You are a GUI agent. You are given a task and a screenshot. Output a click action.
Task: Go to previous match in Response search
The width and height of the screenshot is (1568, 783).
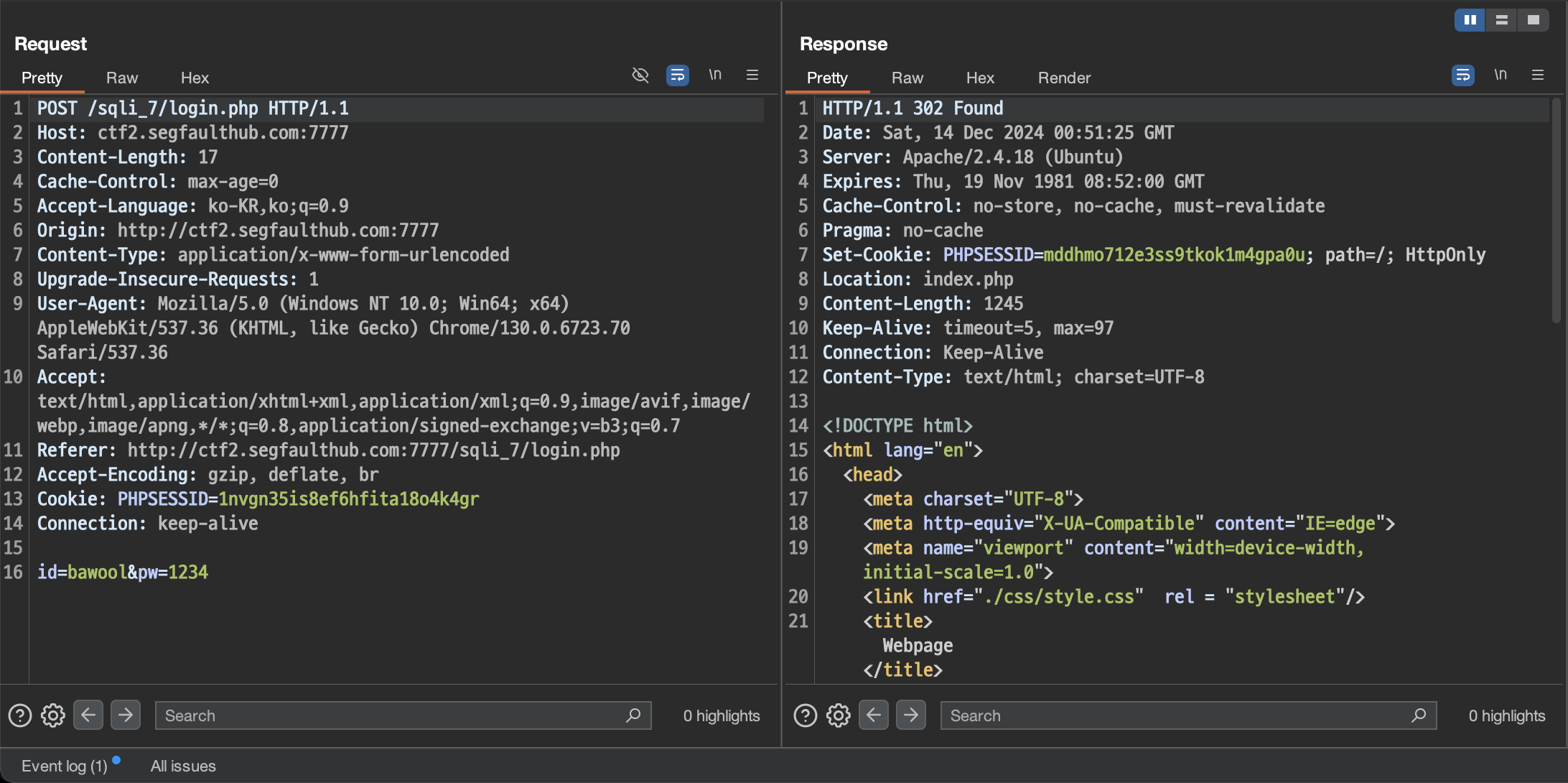pos(874,715)
